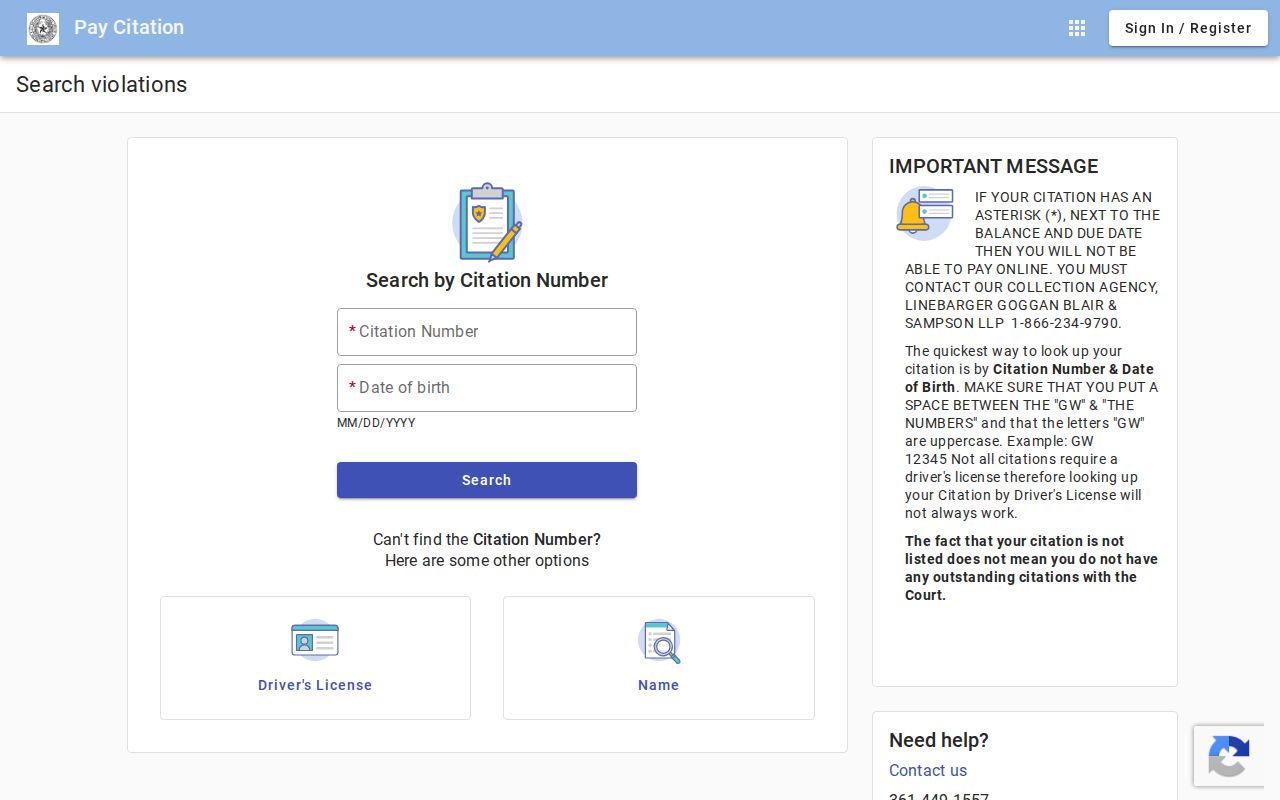The width and height of the screenshot is (1280, 800).
Task: Focus the Citation Number input field
Action: click(x=487, y=332)
